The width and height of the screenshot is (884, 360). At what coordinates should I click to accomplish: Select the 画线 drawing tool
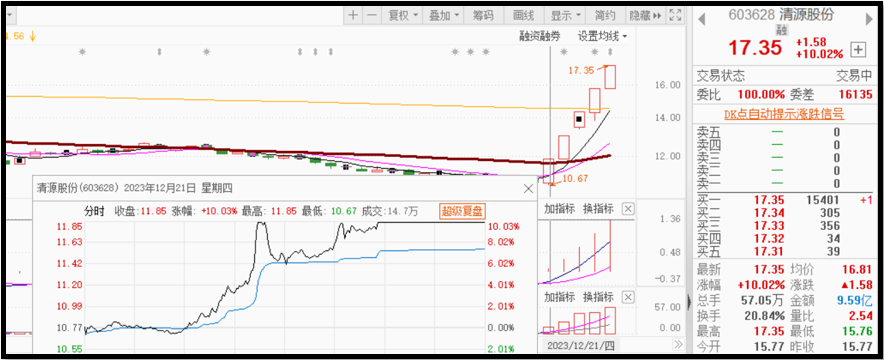pos(524,16)
